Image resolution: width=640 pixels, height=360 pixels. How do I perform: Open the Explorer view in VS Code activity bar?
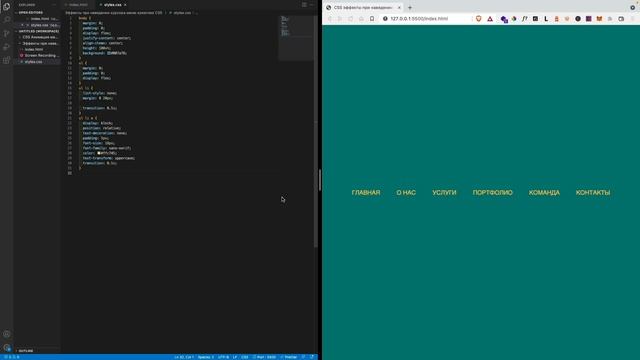[x=7, y=6]
